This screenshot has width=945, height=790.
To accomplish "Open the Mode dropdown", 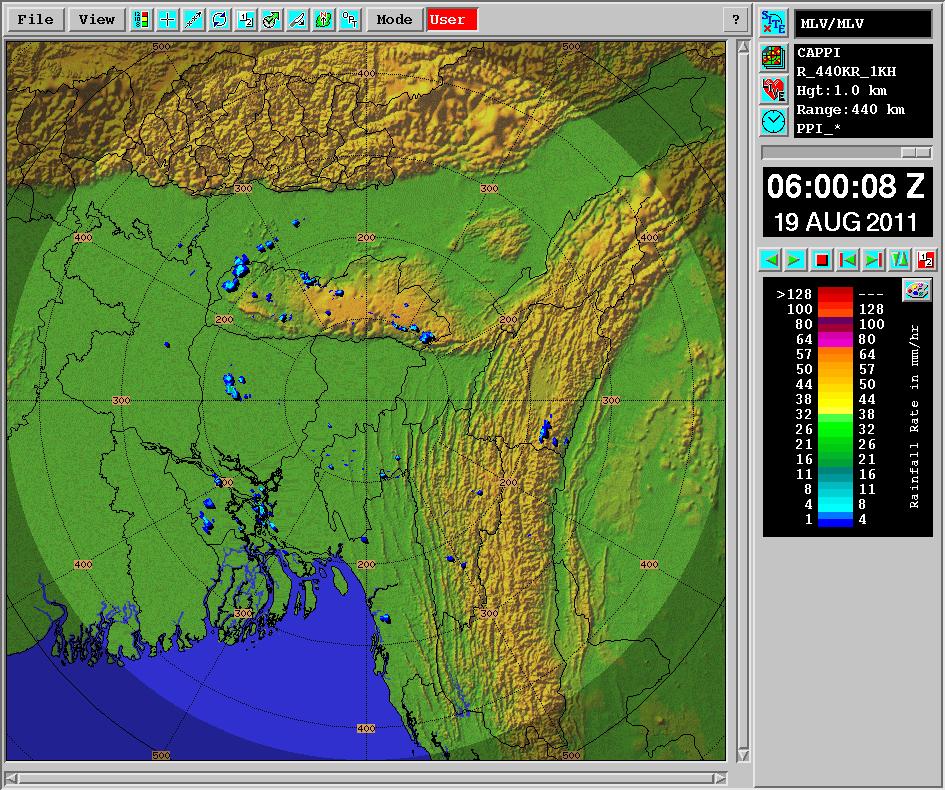I will click(x=394, y=19).
